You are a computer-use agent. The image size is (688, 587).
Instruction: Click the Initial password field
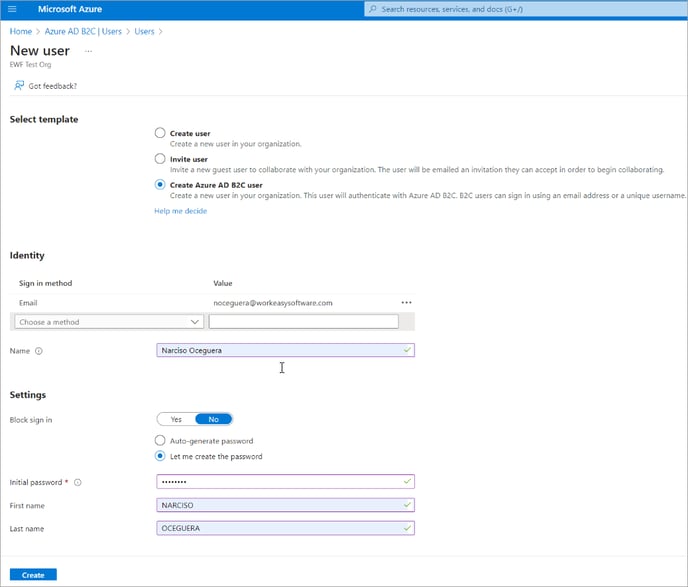tap(285, 482)
